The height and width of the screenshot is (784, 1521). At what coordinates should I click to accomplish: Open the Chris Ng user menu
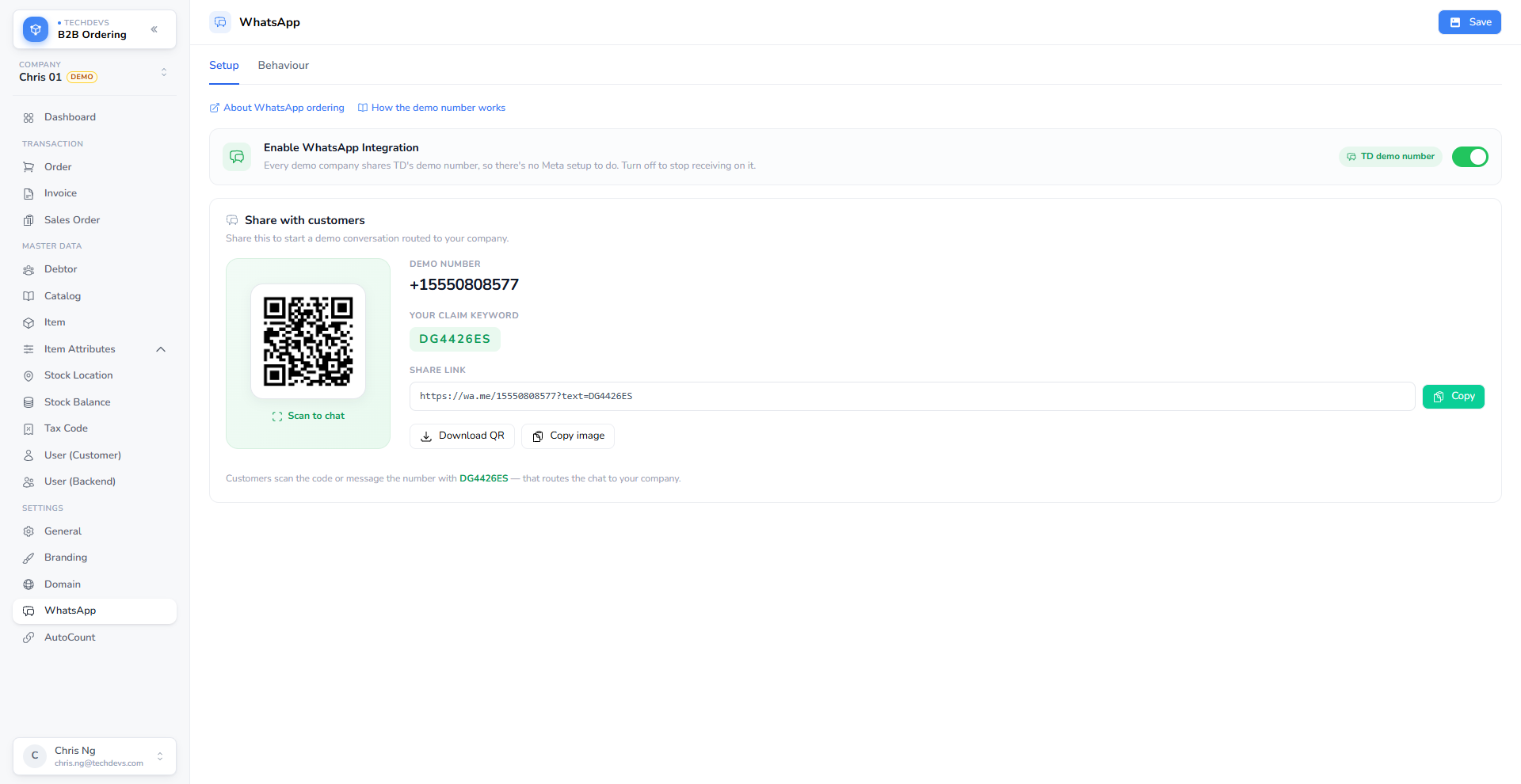[x=94, y=756]
